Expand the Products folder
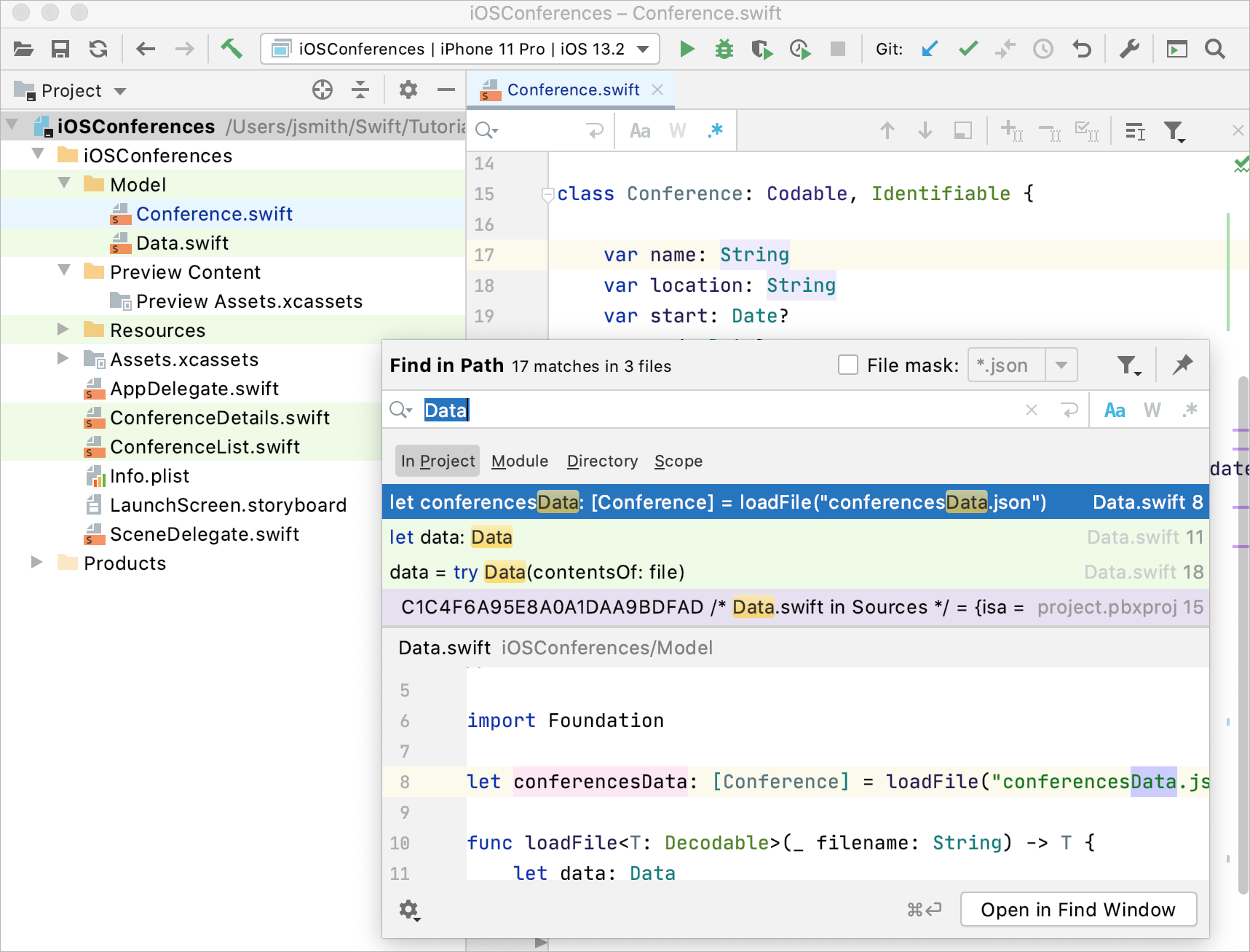Viewport: 1250px width, 952px height. pos(36,562)
